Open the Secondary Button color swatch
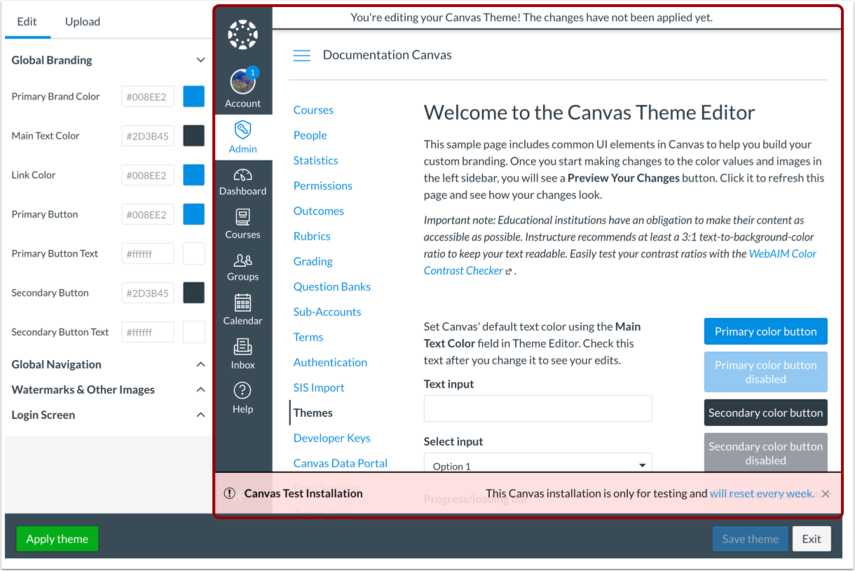Viewport: 855px width, 571px height. point(194,293)
